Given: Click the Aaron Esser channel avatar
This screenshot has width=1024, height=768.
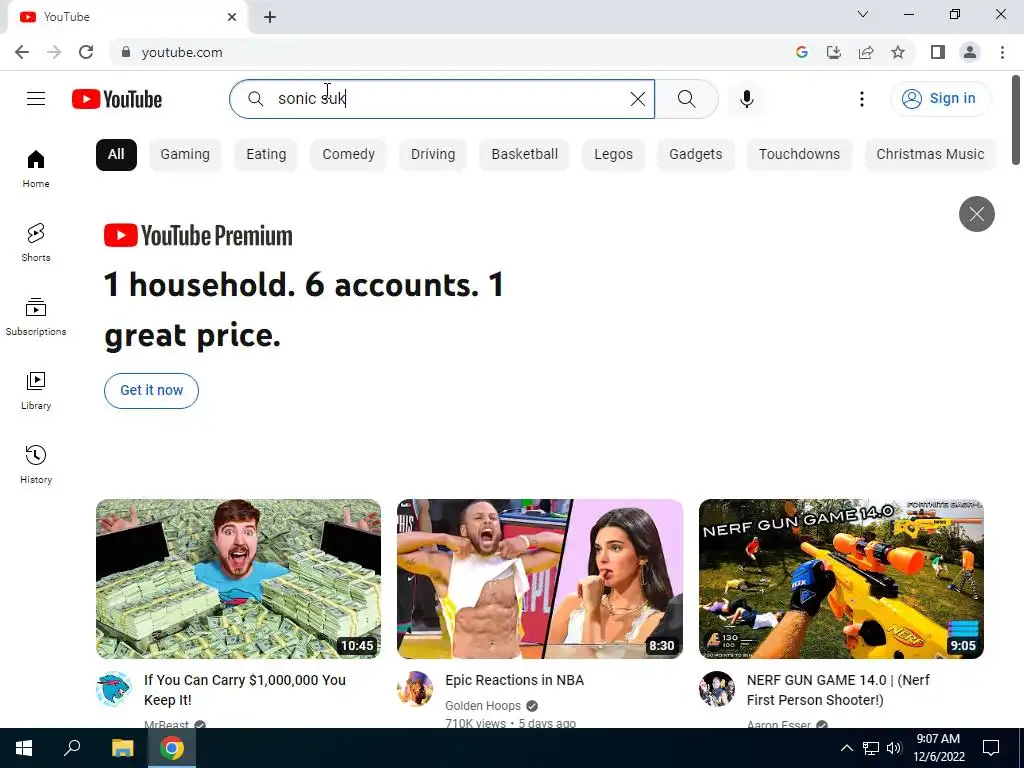Looking at the screenshot, I should click(x=716, y=689).
